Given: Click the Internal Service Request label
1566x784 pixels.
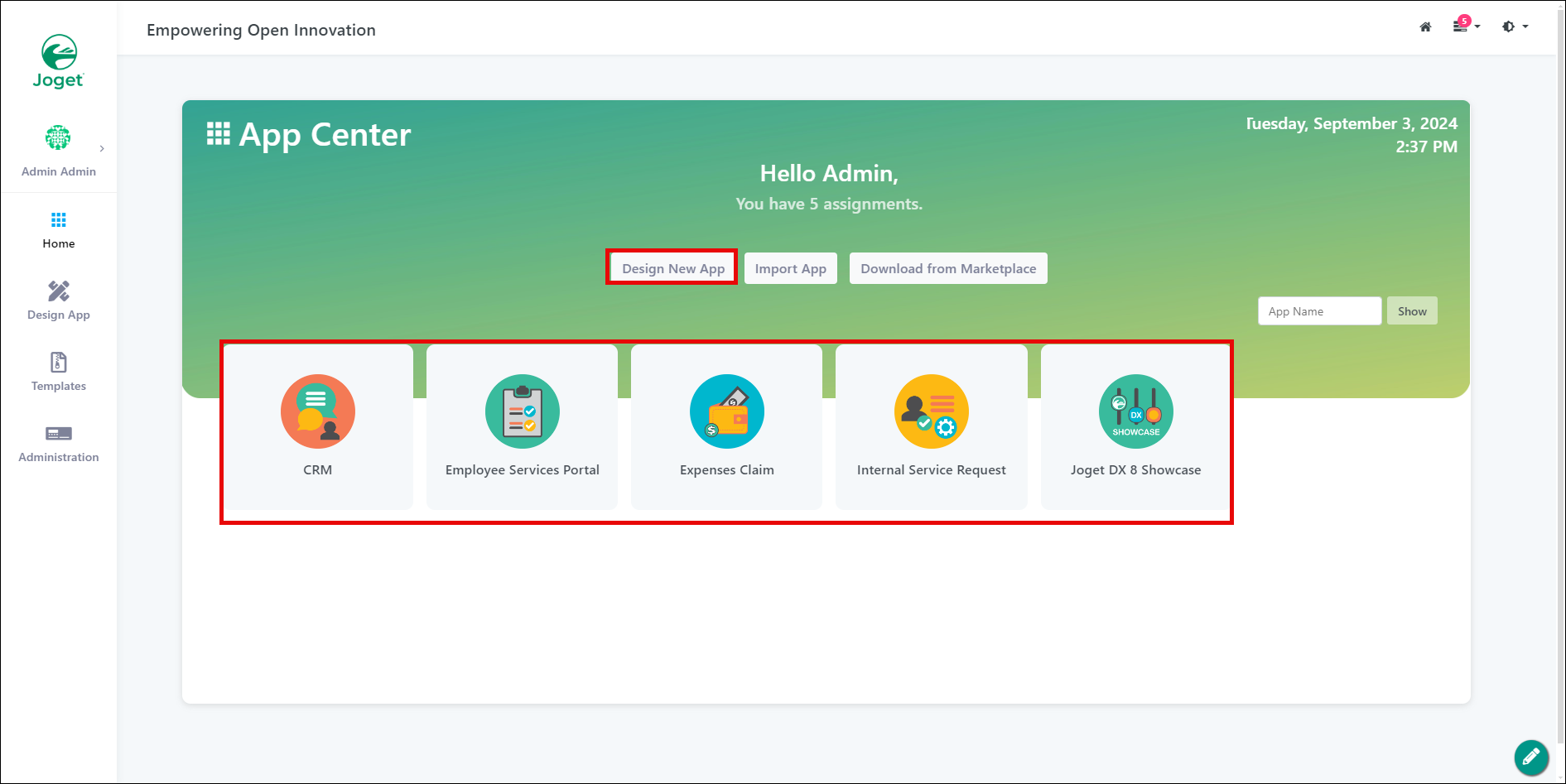Looking at the screenshot, I should 932,469.
